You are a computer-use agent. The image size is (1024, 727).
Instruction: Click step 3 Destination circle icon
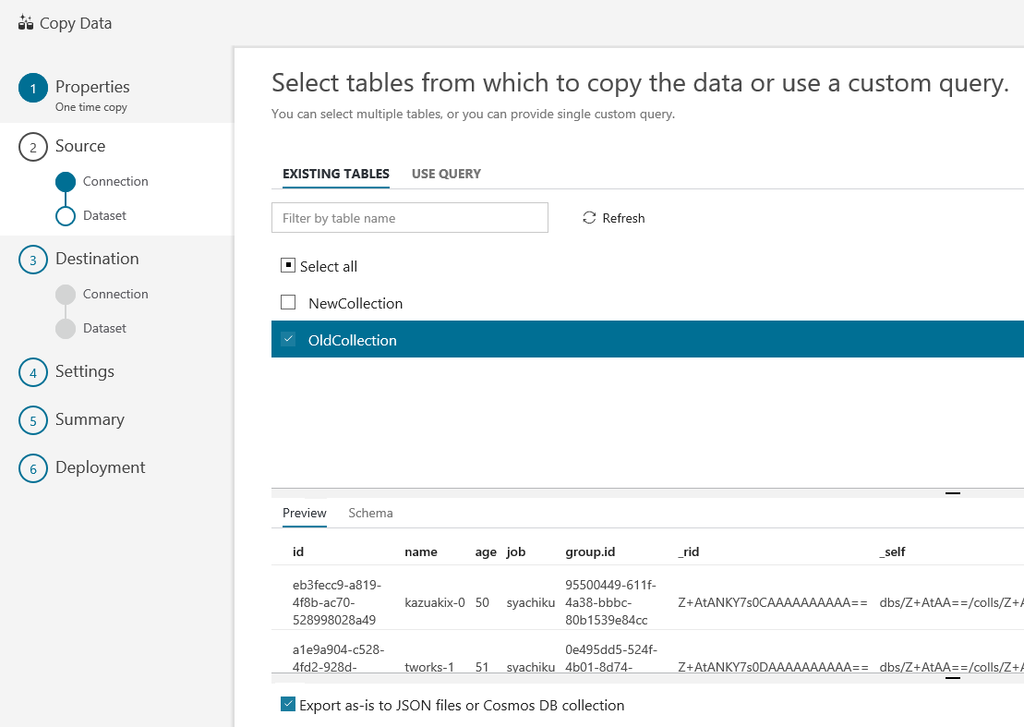coord(33,259)
